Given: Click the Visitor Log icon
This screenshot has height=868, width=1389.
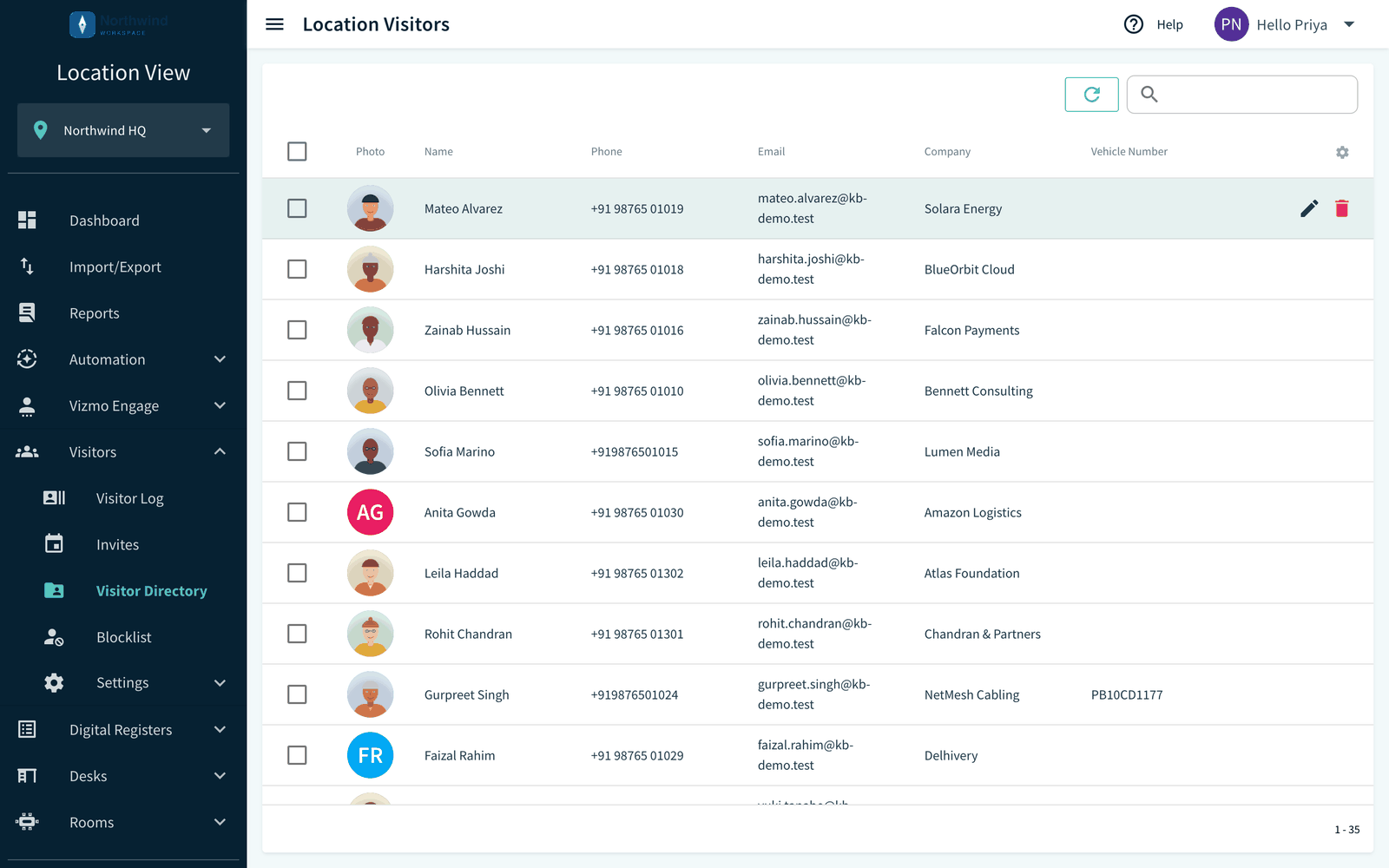Looking at the screenshot, I should (54, 497).
